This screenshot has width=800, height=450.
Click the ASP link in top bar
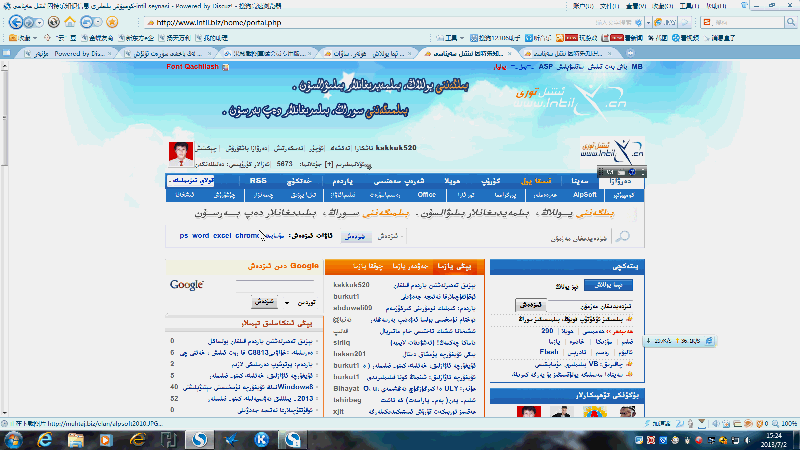pos(545,67)
